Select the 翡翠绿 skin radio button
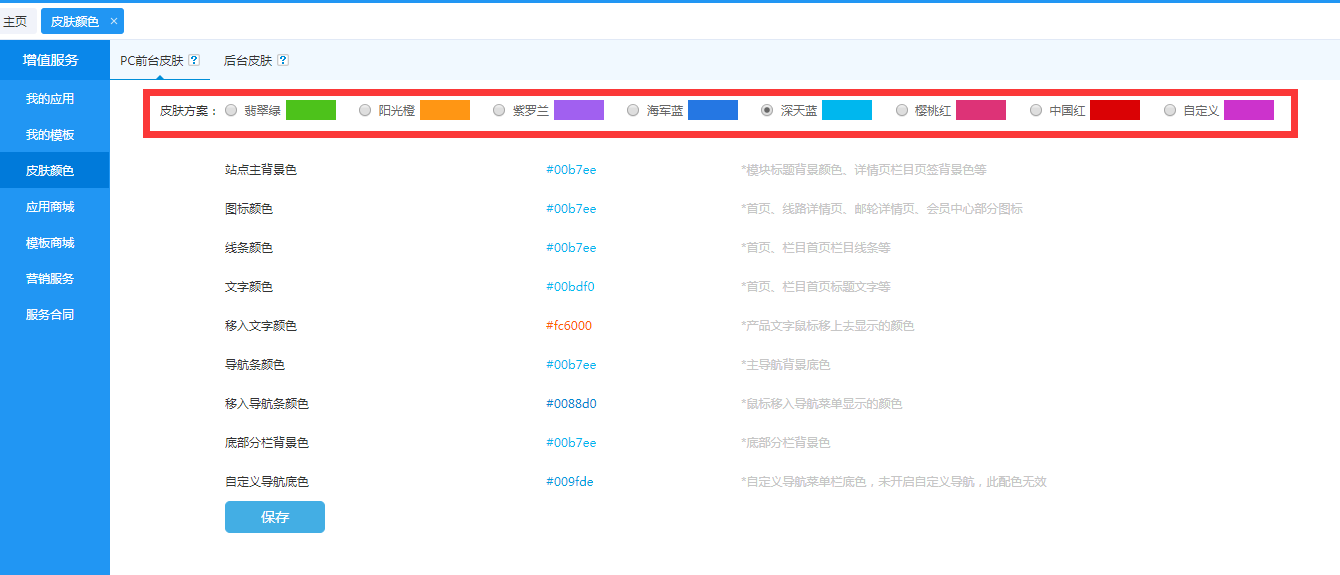The height and width of the screenshot is (575, 1340). tap(231, 110)
